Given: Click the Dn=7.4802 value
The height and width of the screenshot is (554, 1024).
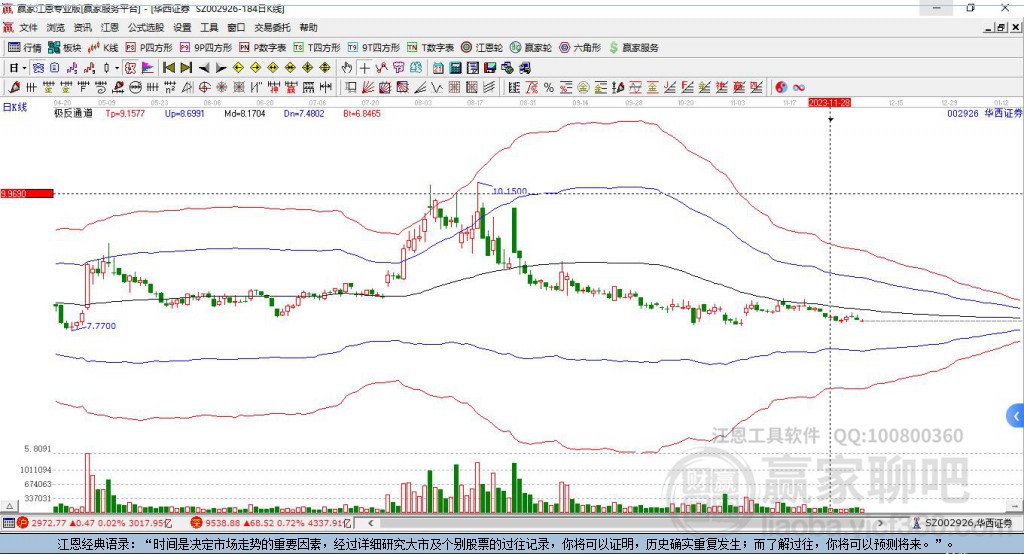Looking at the screenshot, I should point(304,113).
